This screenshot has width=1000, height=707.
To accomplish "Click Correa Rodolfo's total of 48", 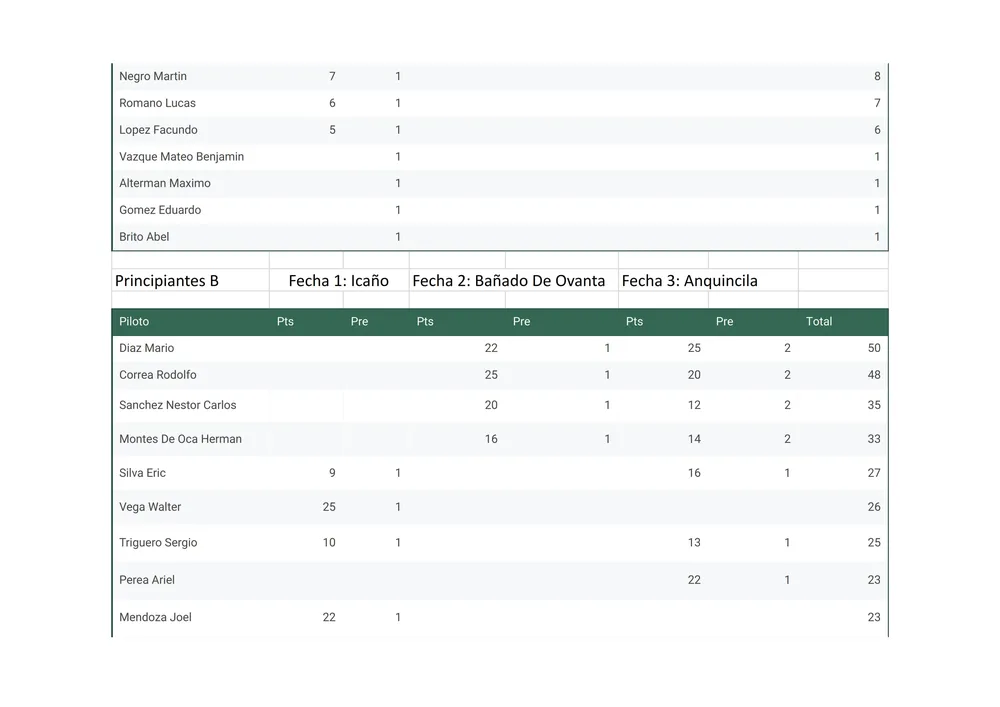I will point(873,375).
